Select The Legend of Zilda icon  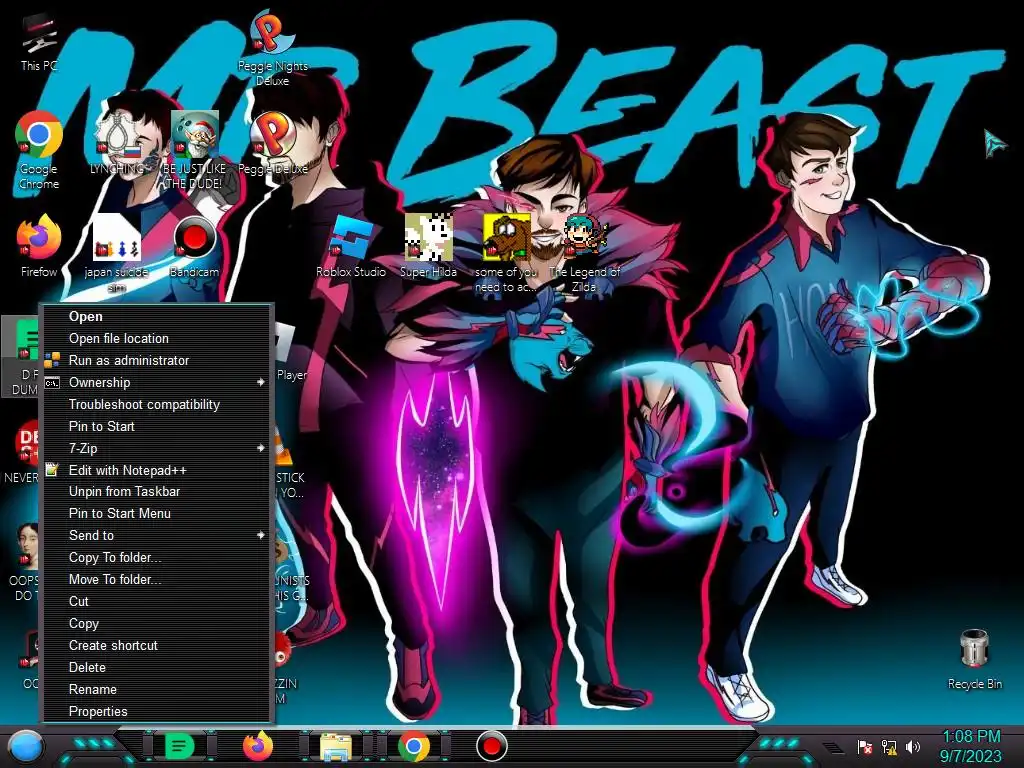click(x=584, y=254)
